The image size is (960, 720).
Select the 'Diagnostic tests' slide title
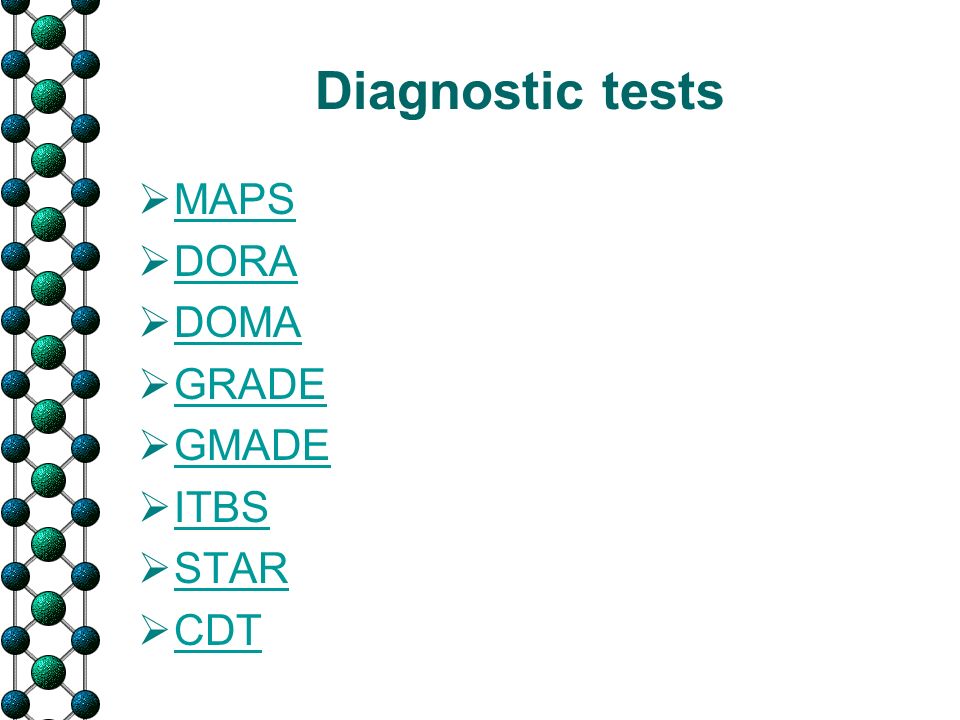520,92
